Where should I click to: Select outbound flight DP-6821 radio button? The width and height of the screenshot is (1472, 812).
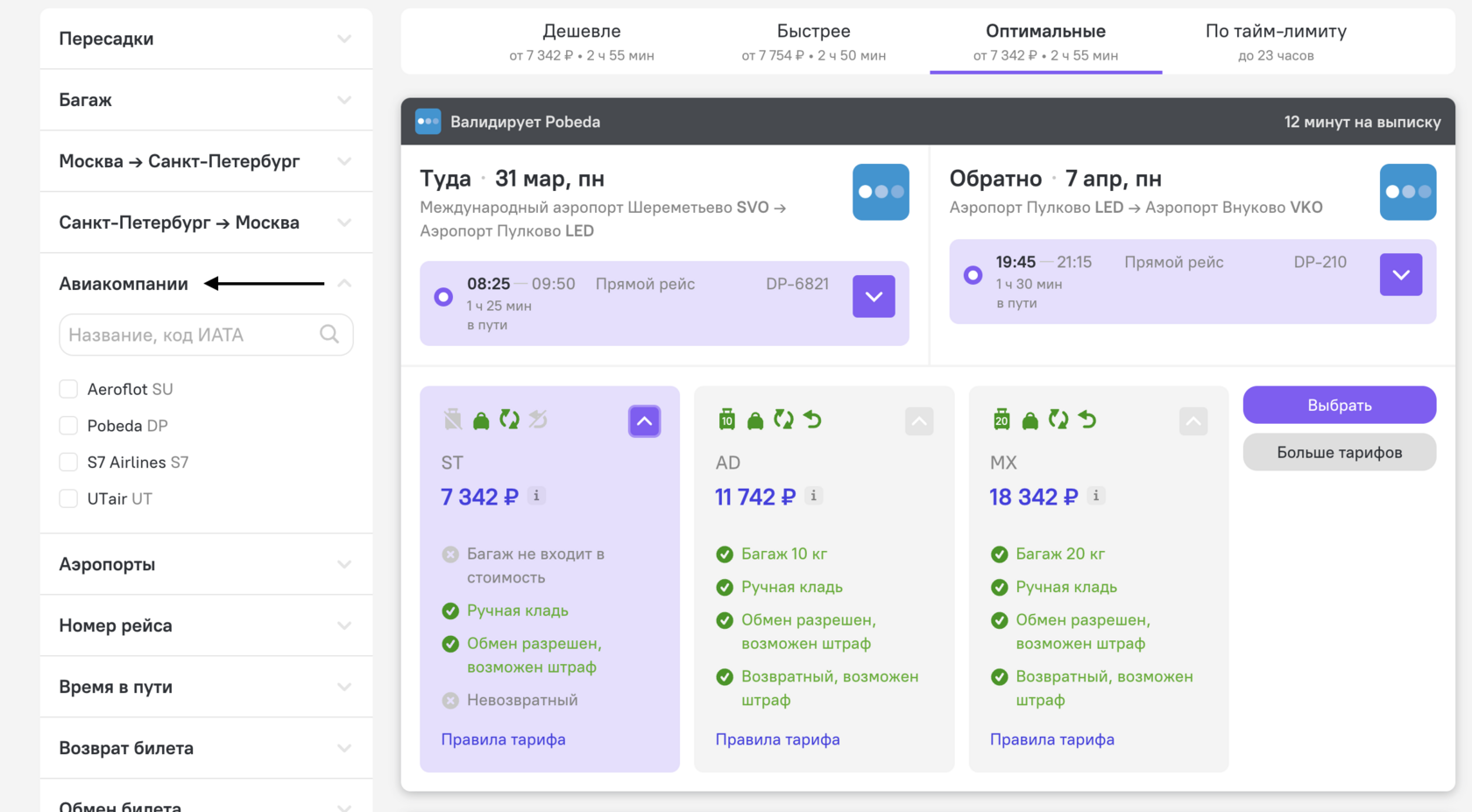[443, 297]
